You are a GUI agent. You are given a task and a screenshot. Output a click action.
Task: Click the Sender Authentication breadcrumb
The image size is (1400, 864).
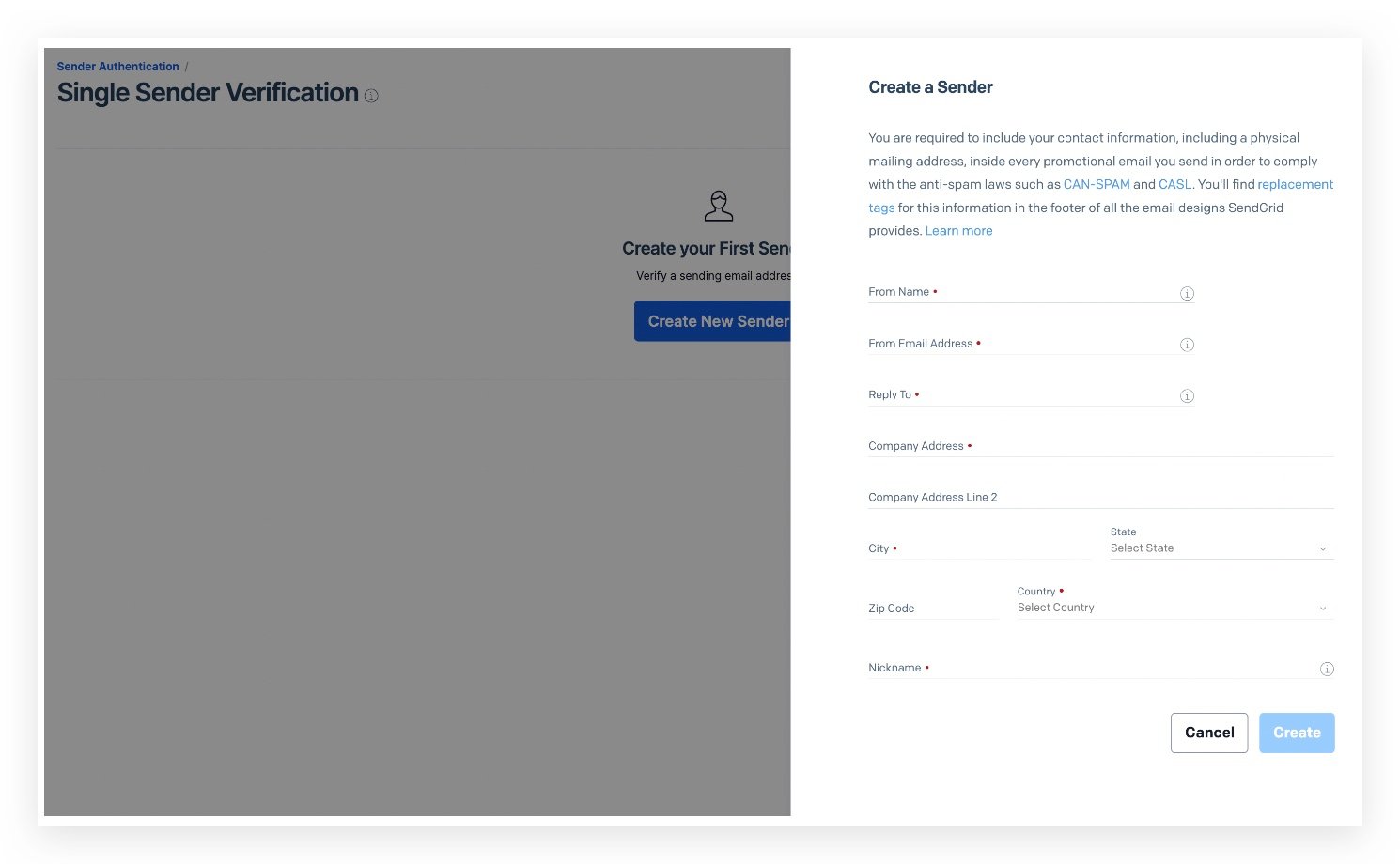(x=117, y=67)
